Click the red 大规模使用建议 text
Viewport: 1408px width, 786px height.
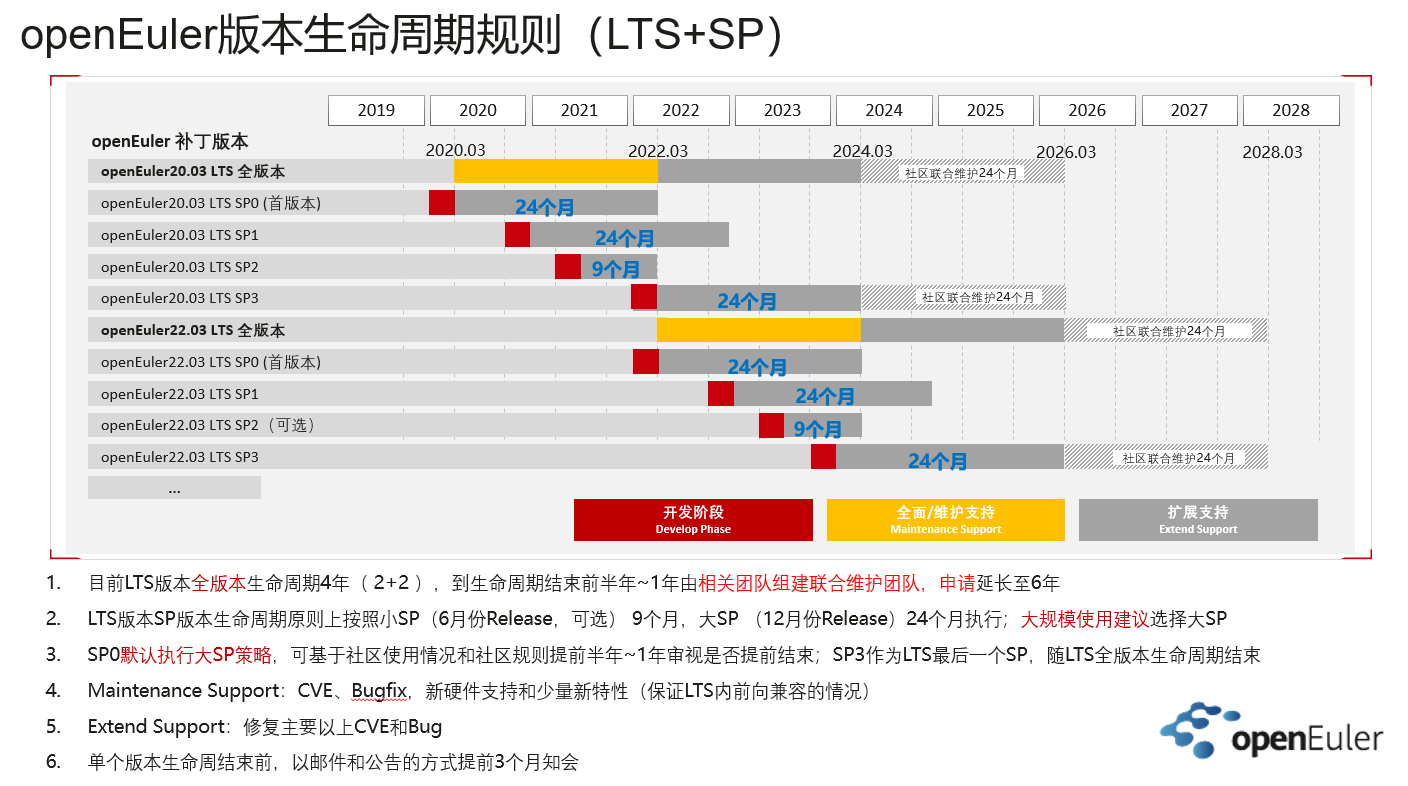click(x=1084, y=619)
